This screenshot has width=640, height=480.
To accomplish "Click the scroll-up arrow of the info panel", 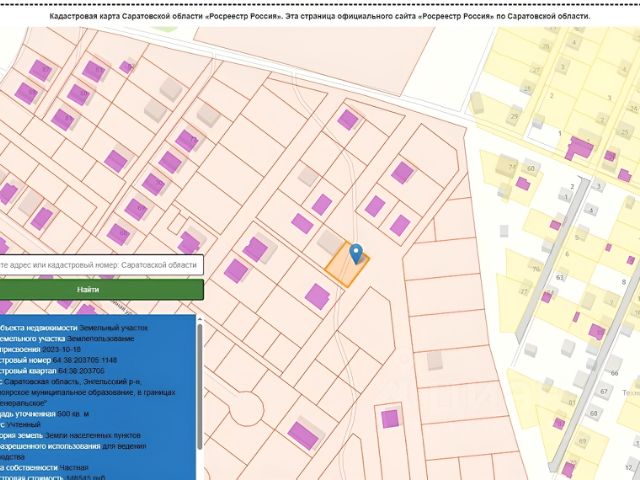I will [200, 318].
